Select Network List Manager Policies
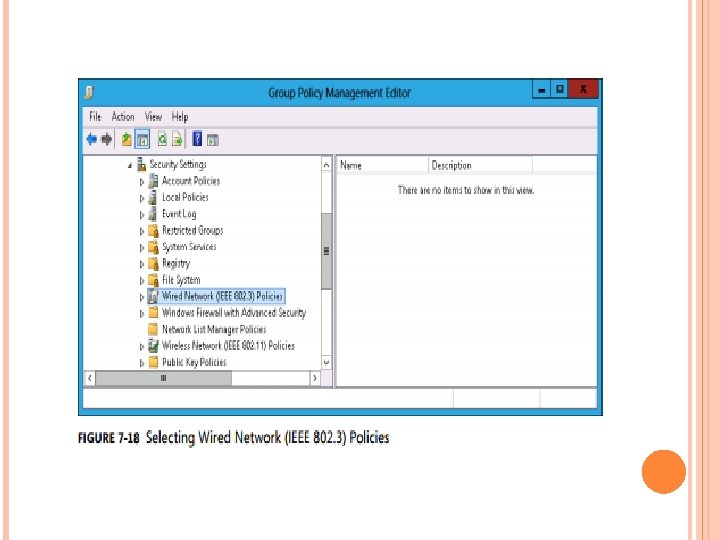The height and width of the screenshot is (540, 720). pos(214,329)
